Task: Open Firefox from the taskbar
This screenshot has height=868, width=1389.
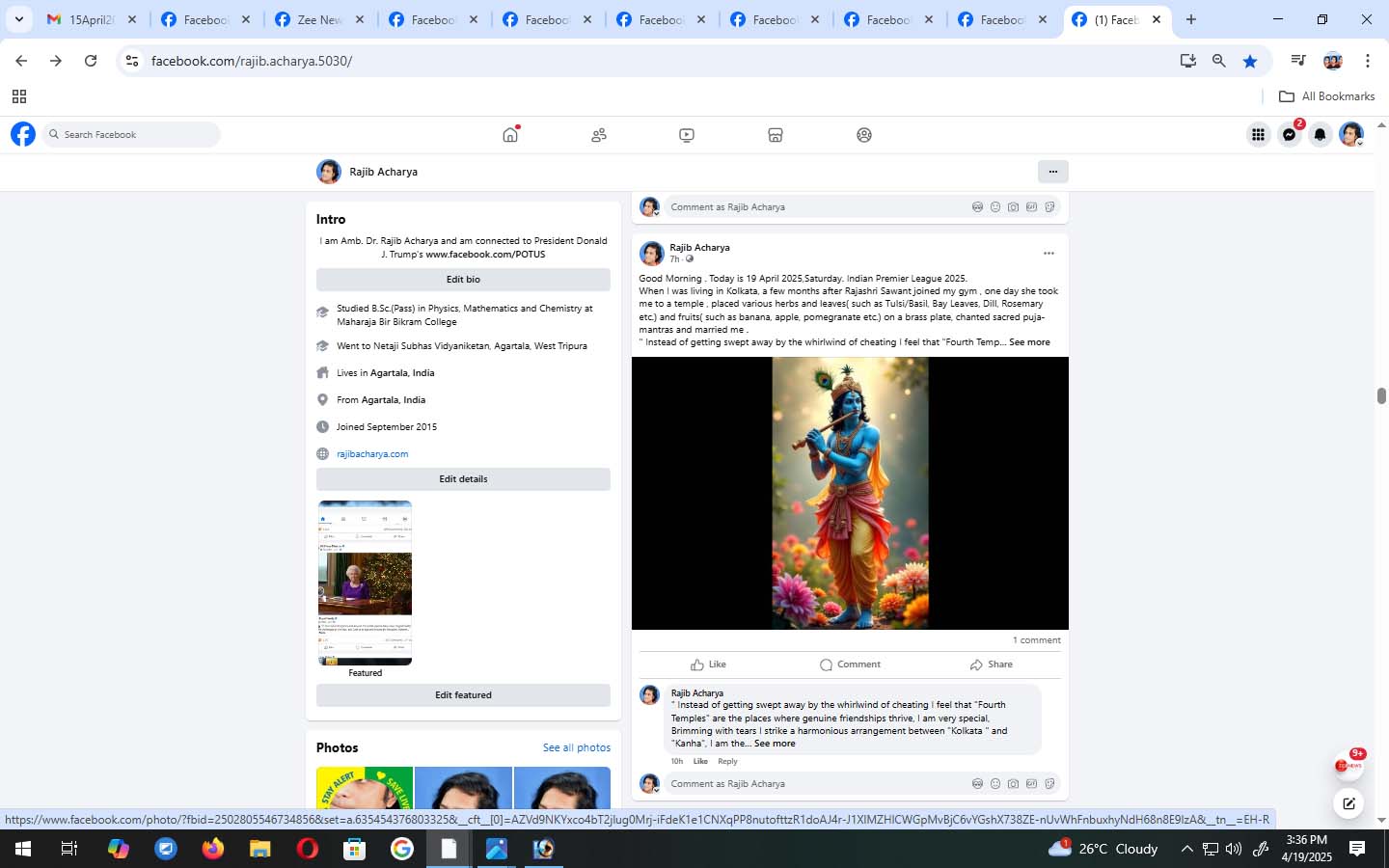Action: point(212,849)
